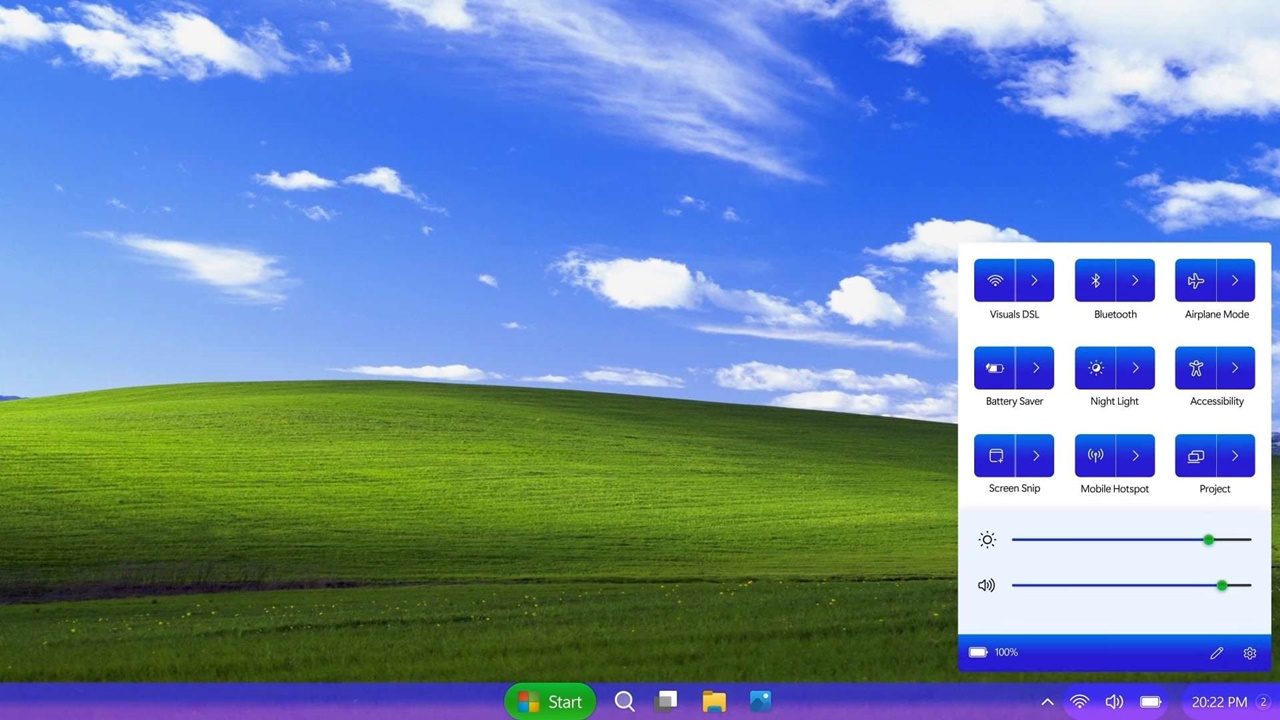Mute sound via panel speaker icon
Screen dimensions: 1280x720
coord(987,585)
